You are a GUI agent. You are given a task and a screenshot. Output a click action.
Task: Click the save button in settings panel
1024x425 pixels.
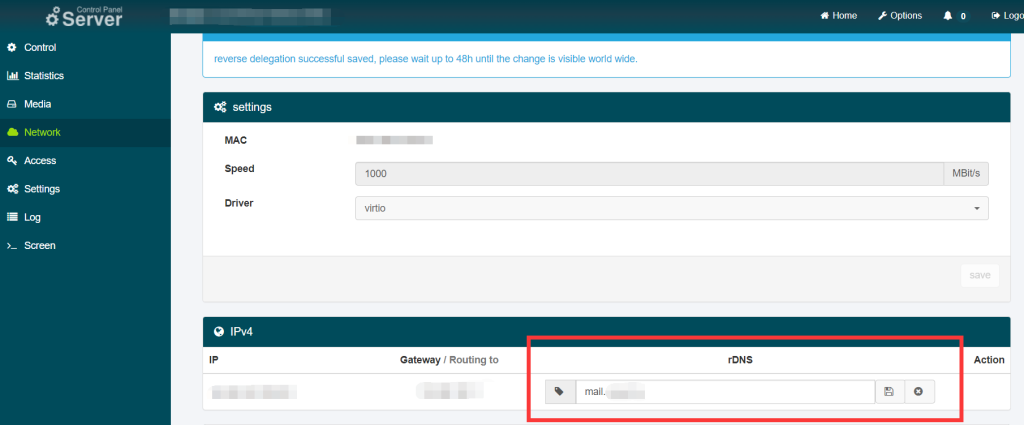(x=980, y=275)
